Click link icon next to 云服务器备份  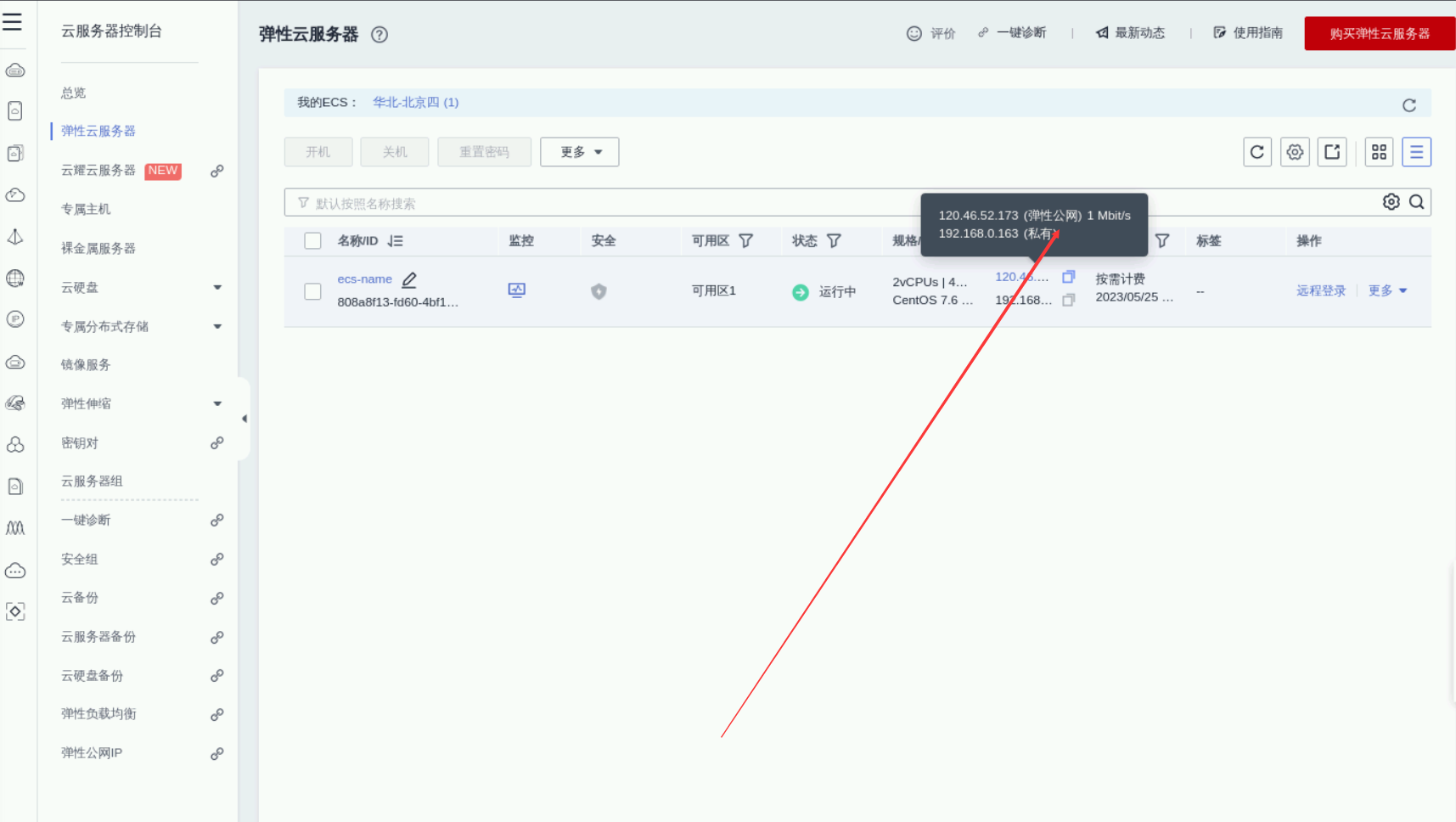click(x=217, y=637)
